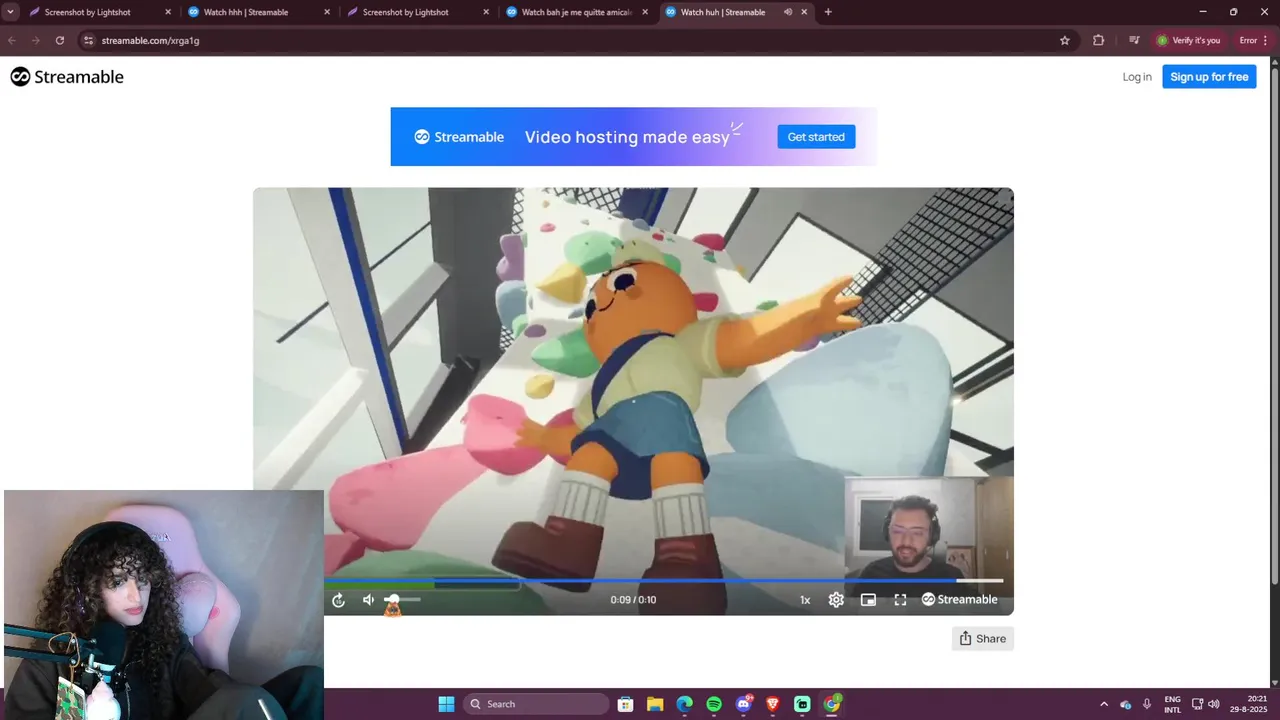This screenshot has width=1280, height=720.
Task: Reload the current page
Action: pos(60,40)
